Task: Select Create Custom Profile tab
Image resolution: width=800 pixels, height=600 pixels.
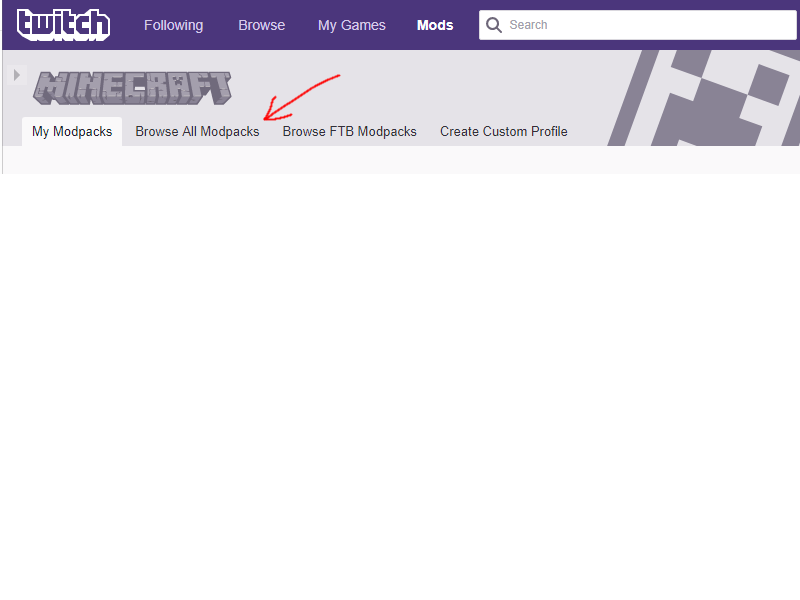Action: click(x=504, y=132)
